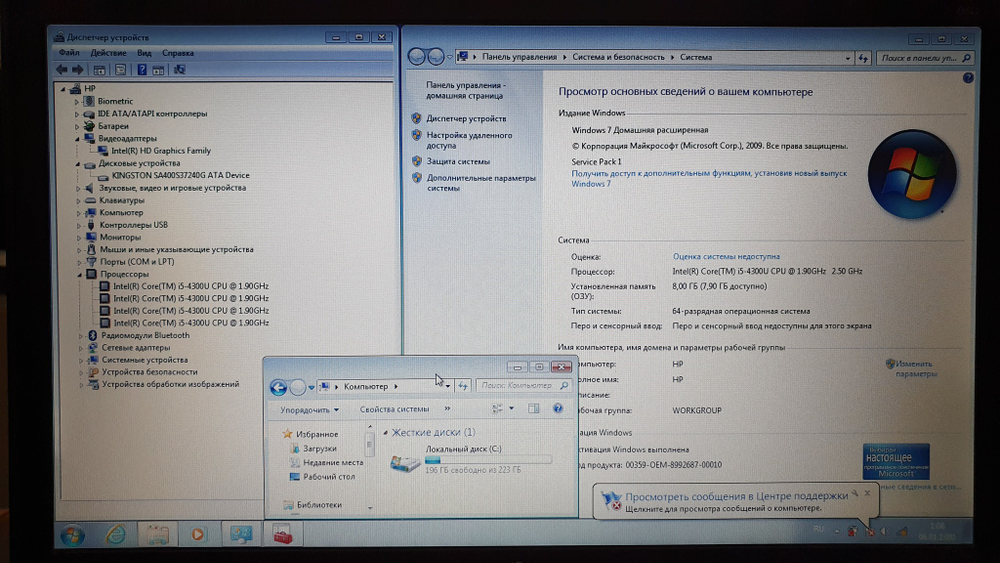This screenshot has height=563, width=1000.
Task: Expand the Biometric node in device tree
Action: pos(77,101)
